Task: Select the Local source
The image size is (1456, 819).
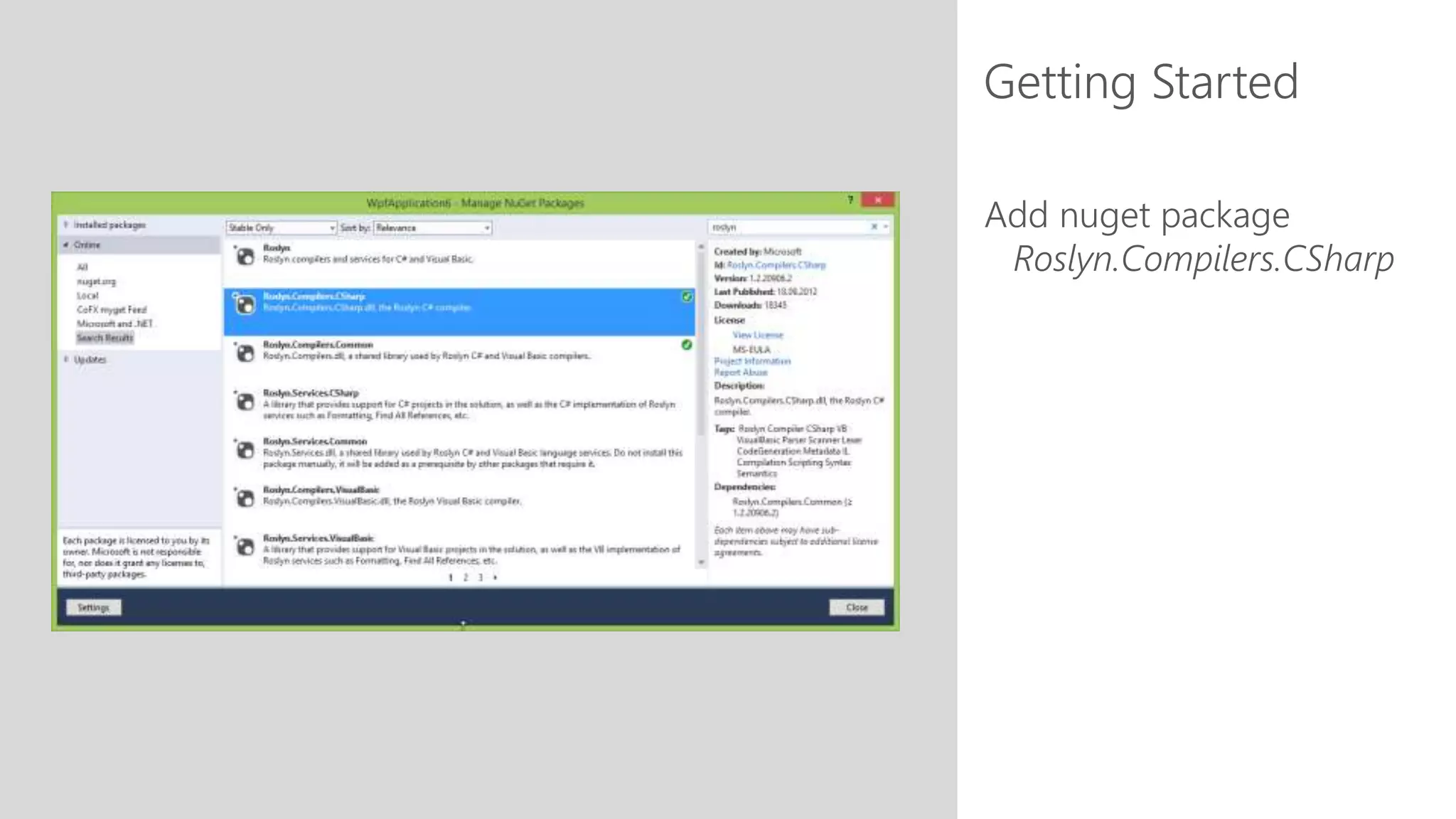Action: (x=87, y=296)
